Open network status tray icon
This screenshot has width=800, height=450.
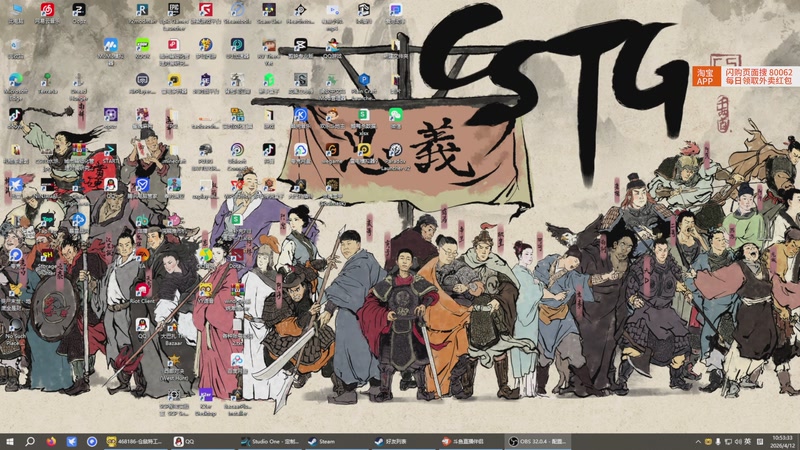click(728, 442)
